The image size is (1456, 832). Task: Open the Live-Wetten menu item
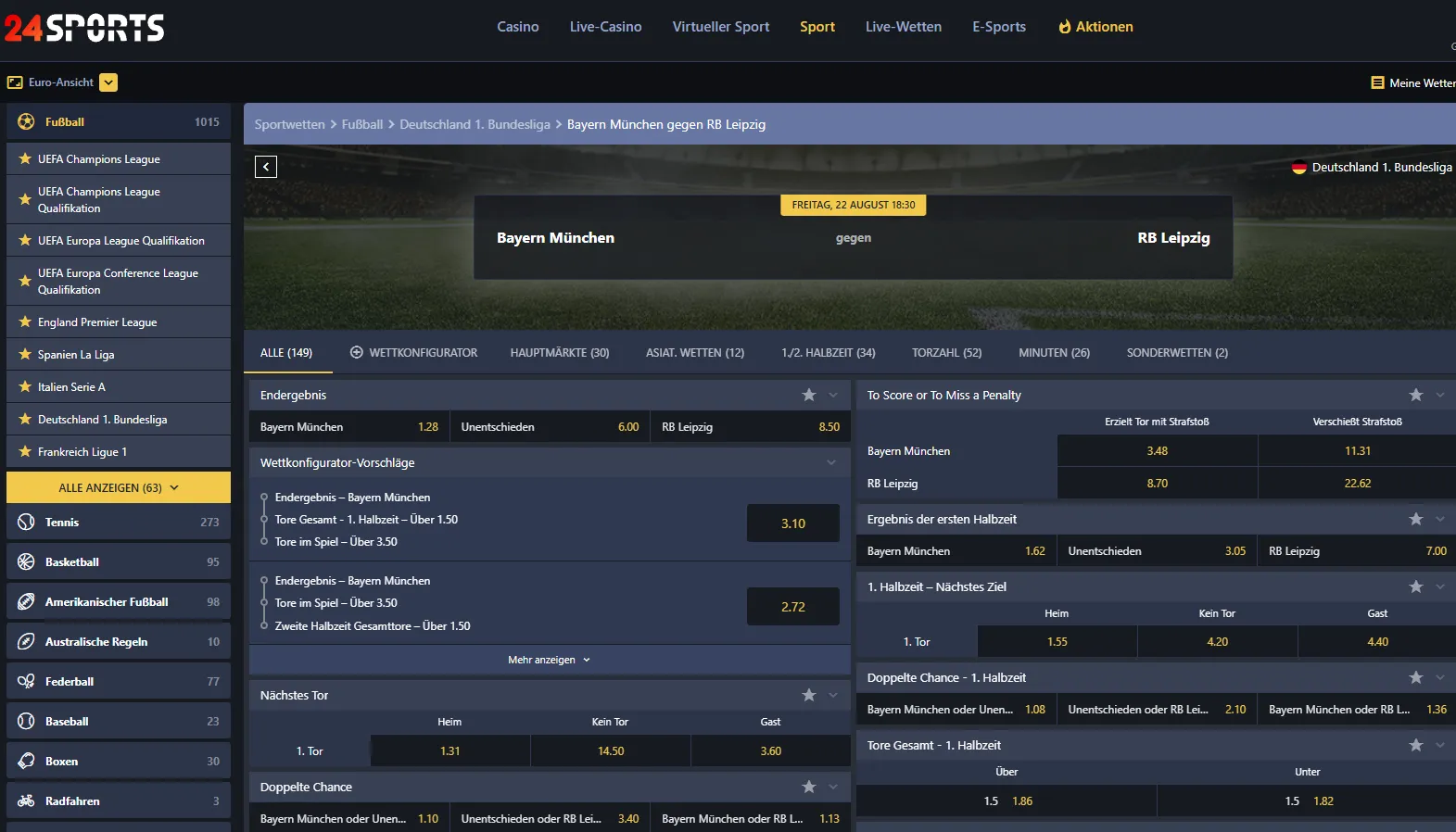[x=904, y=27]
